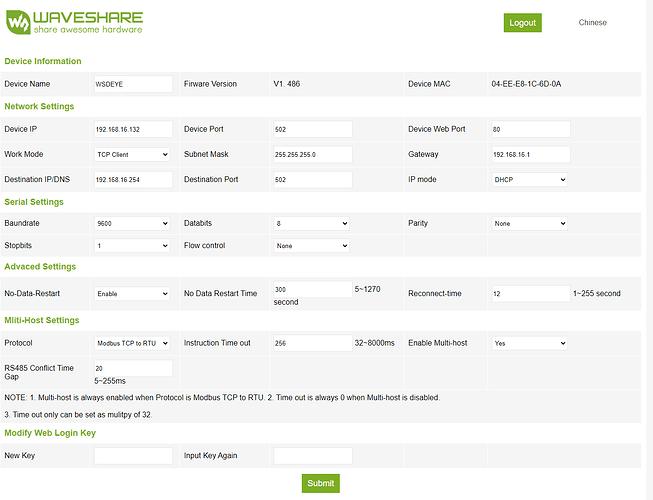Select the Destination Port field
Screen dimensions: 653x500
pos(312,180)
